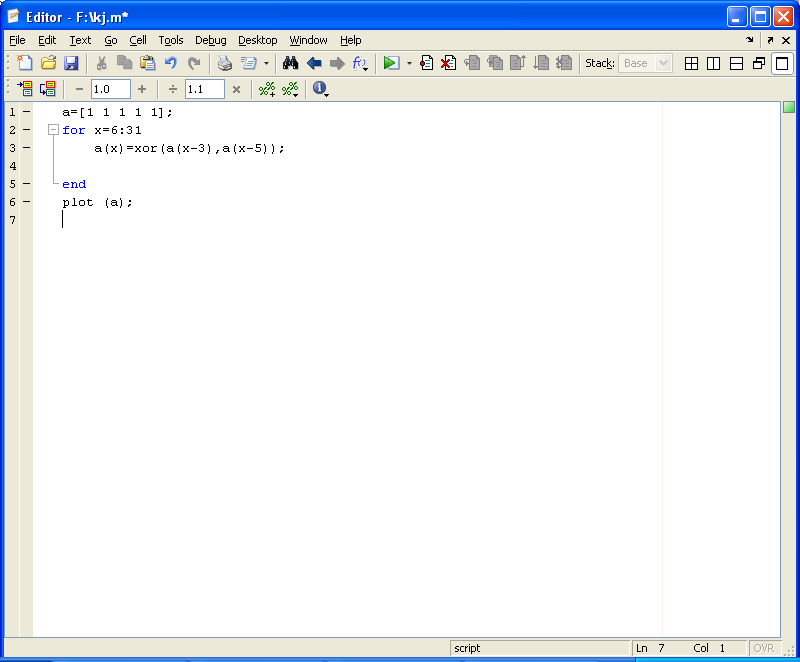Click the 1.1 multiplier input field
The height and width of the screenshot is (662, 800).
click(205, 89)
